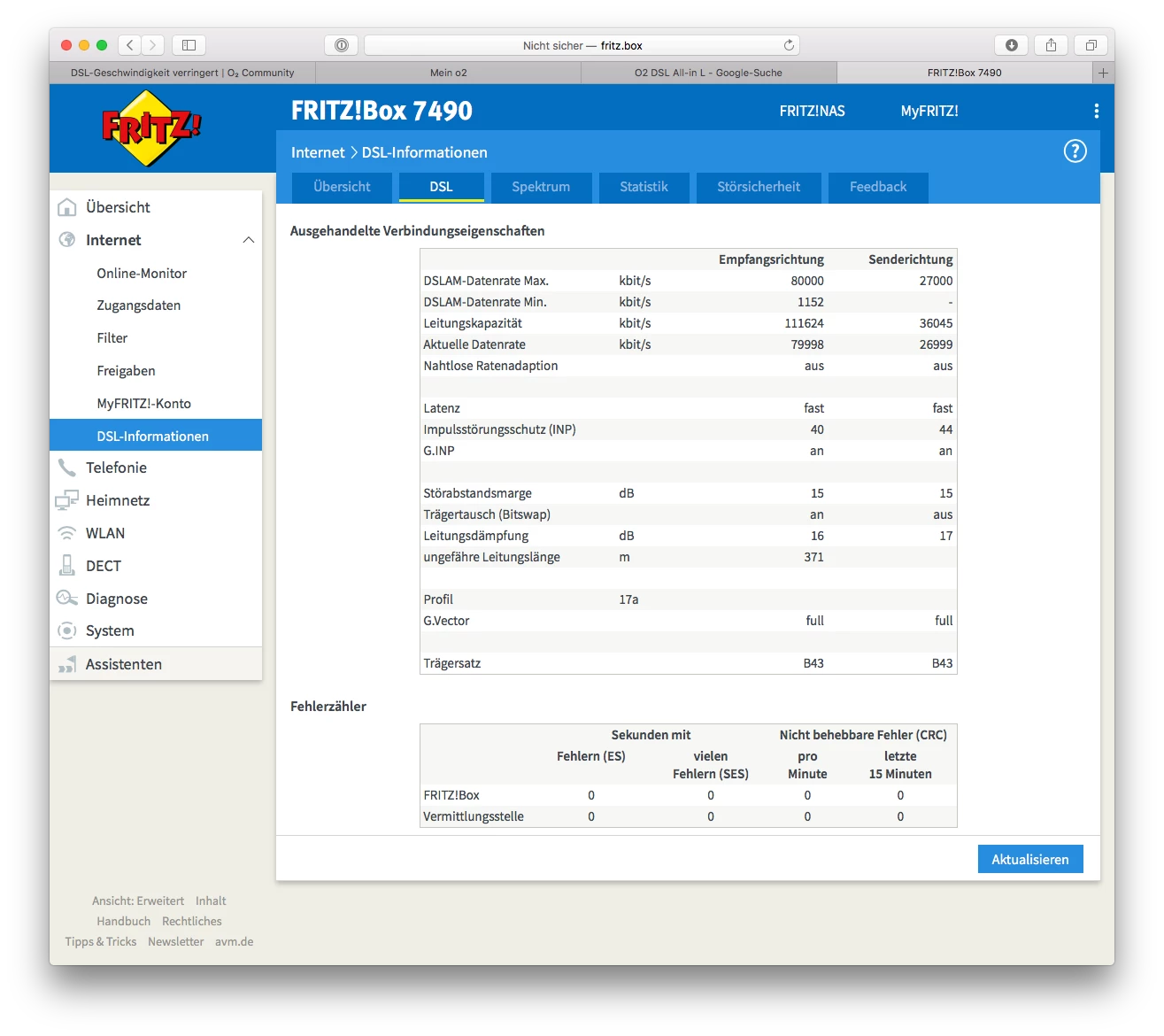
Task: Select DSL-Informationen in sidebar
Action: point(156,435)
